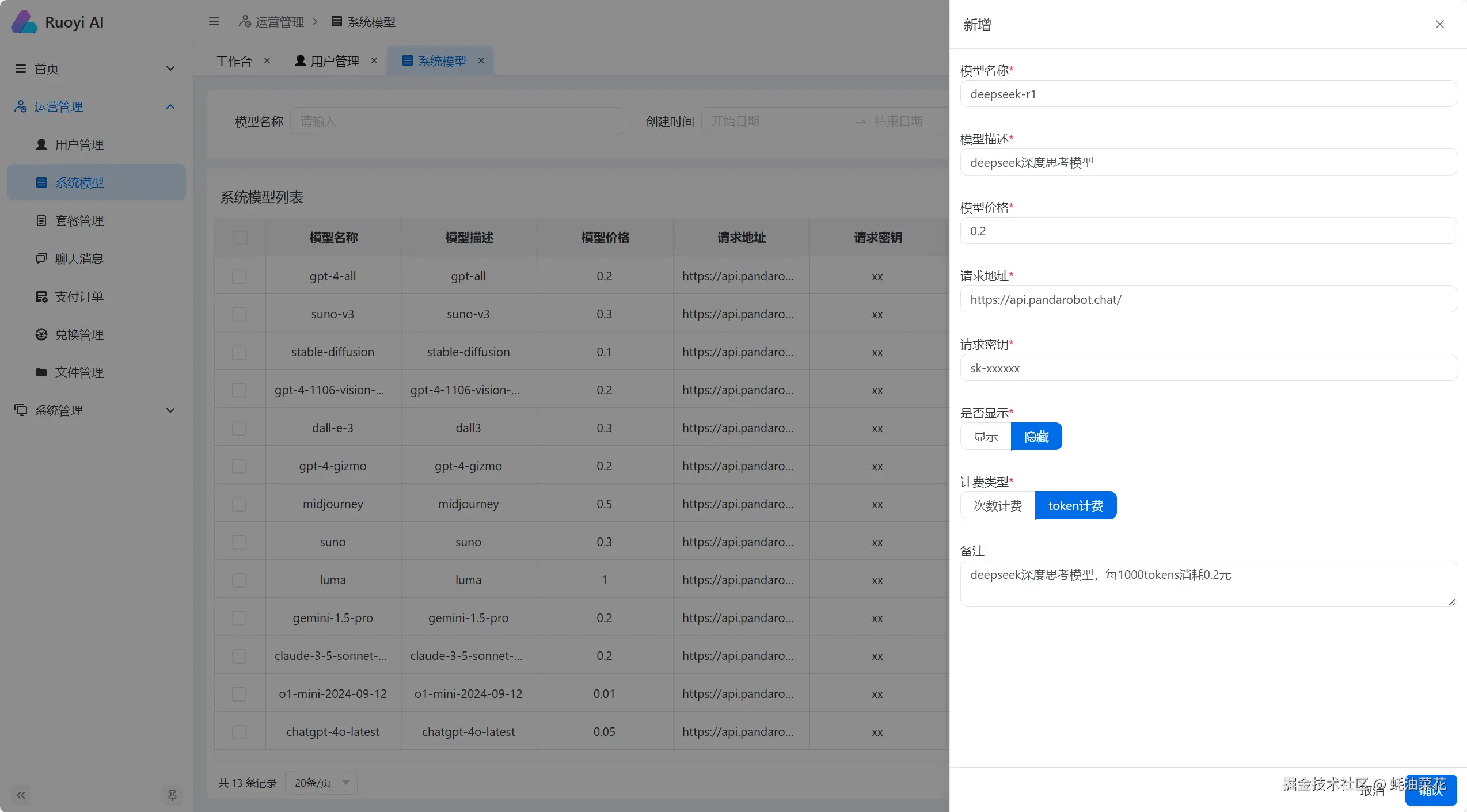The height and width of the screenshot is (812, 1467).
Task: Collapse the 运营管理 menu chevron
Action: click(x=170, y=106)
